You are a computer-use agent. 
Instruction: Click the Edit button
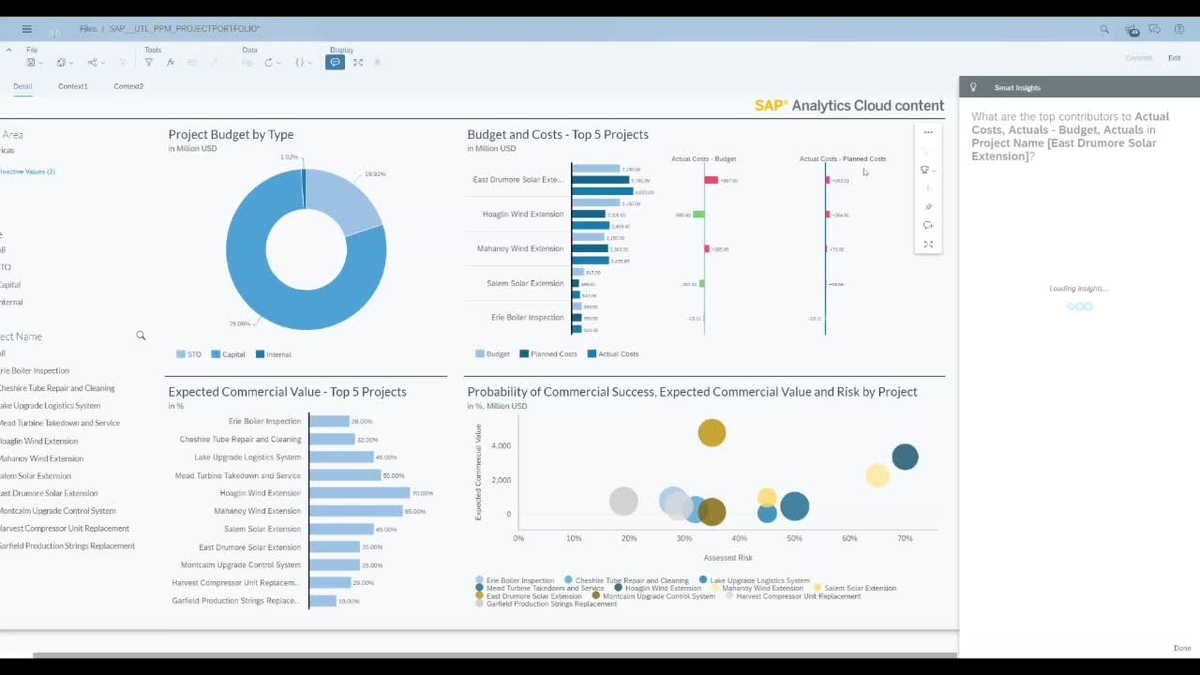click(1174, 58)
